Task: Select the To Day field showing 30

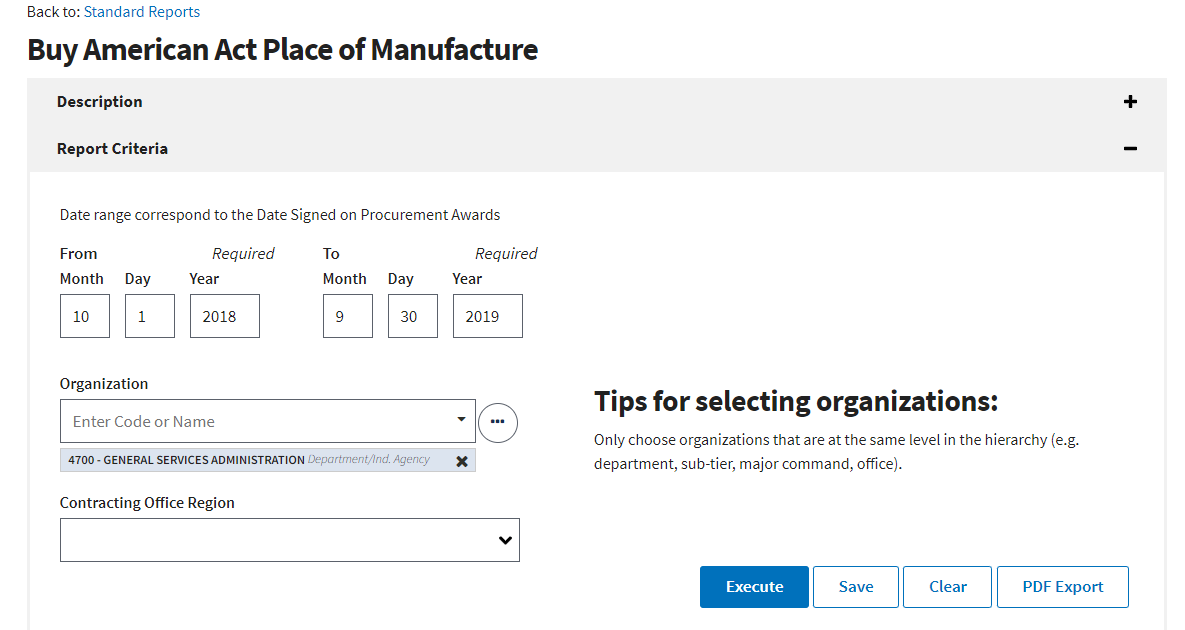Action: [x=413, y=316]
